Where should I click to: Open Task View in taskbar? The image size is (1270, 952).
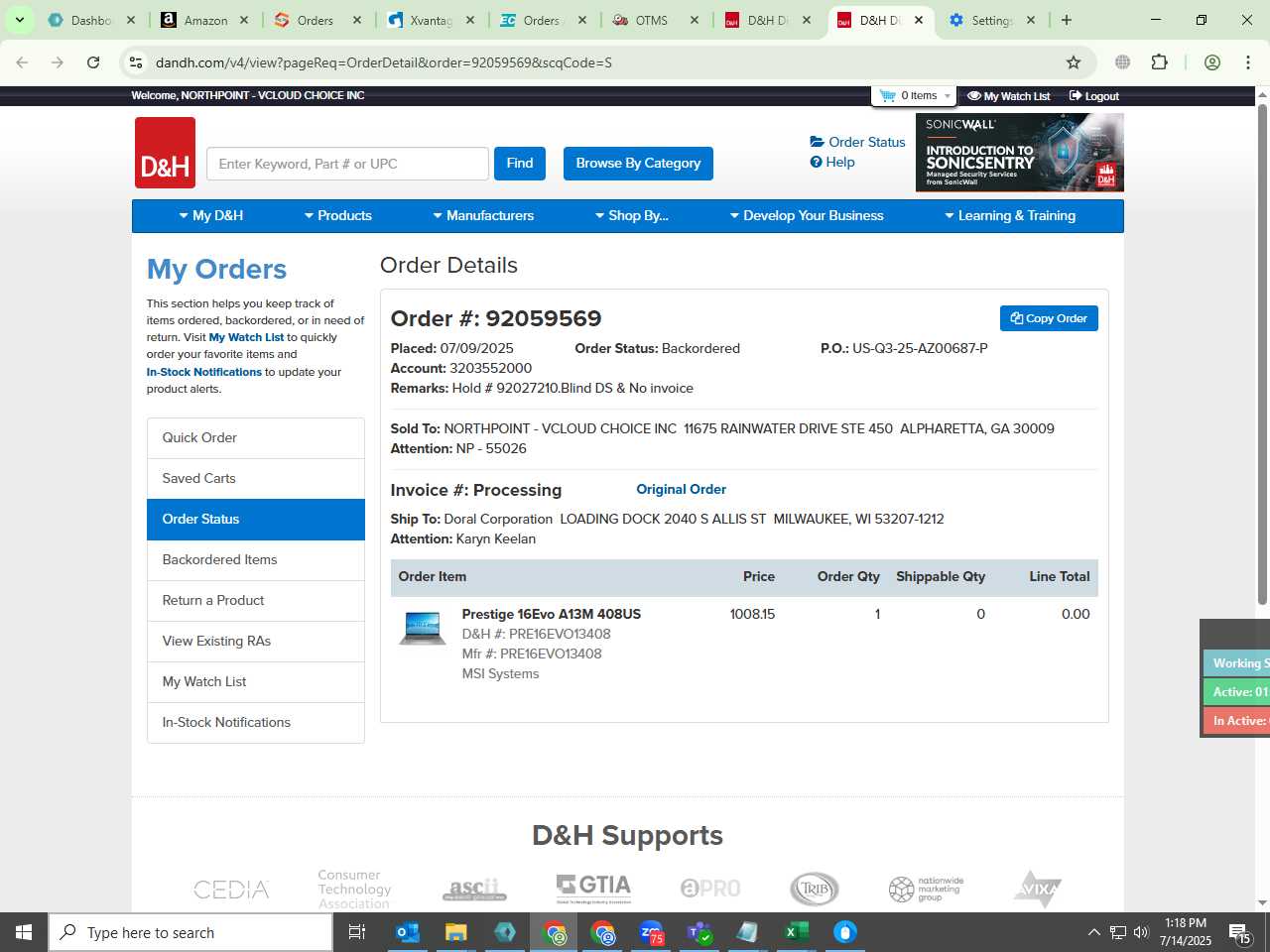(357, 932)
